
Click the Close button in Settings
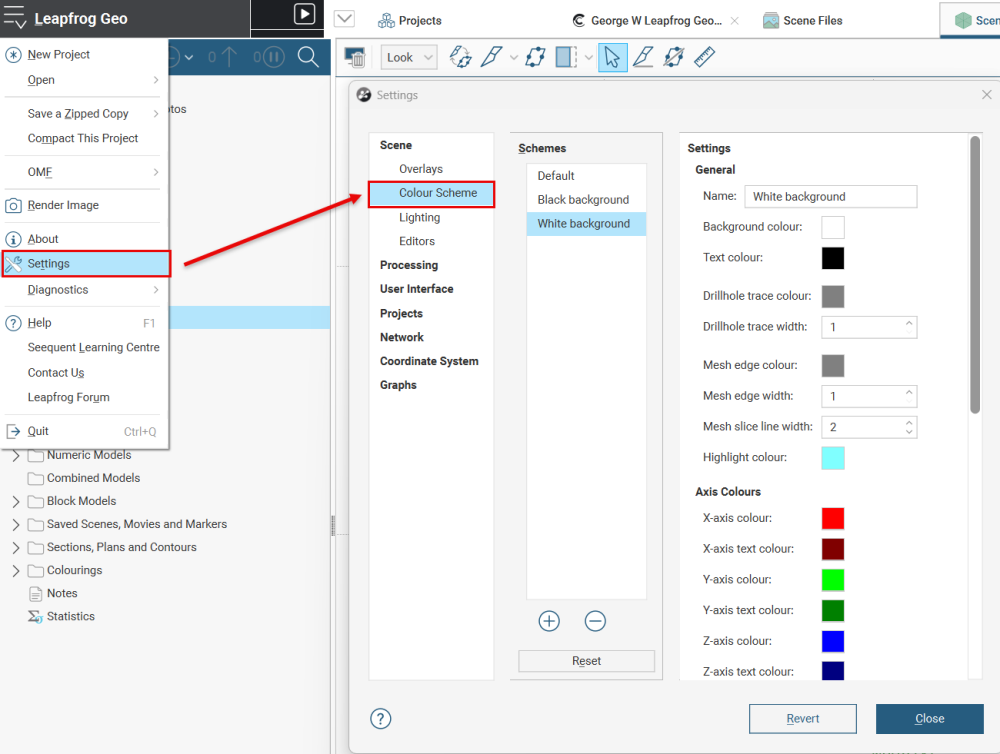(929, 719)
